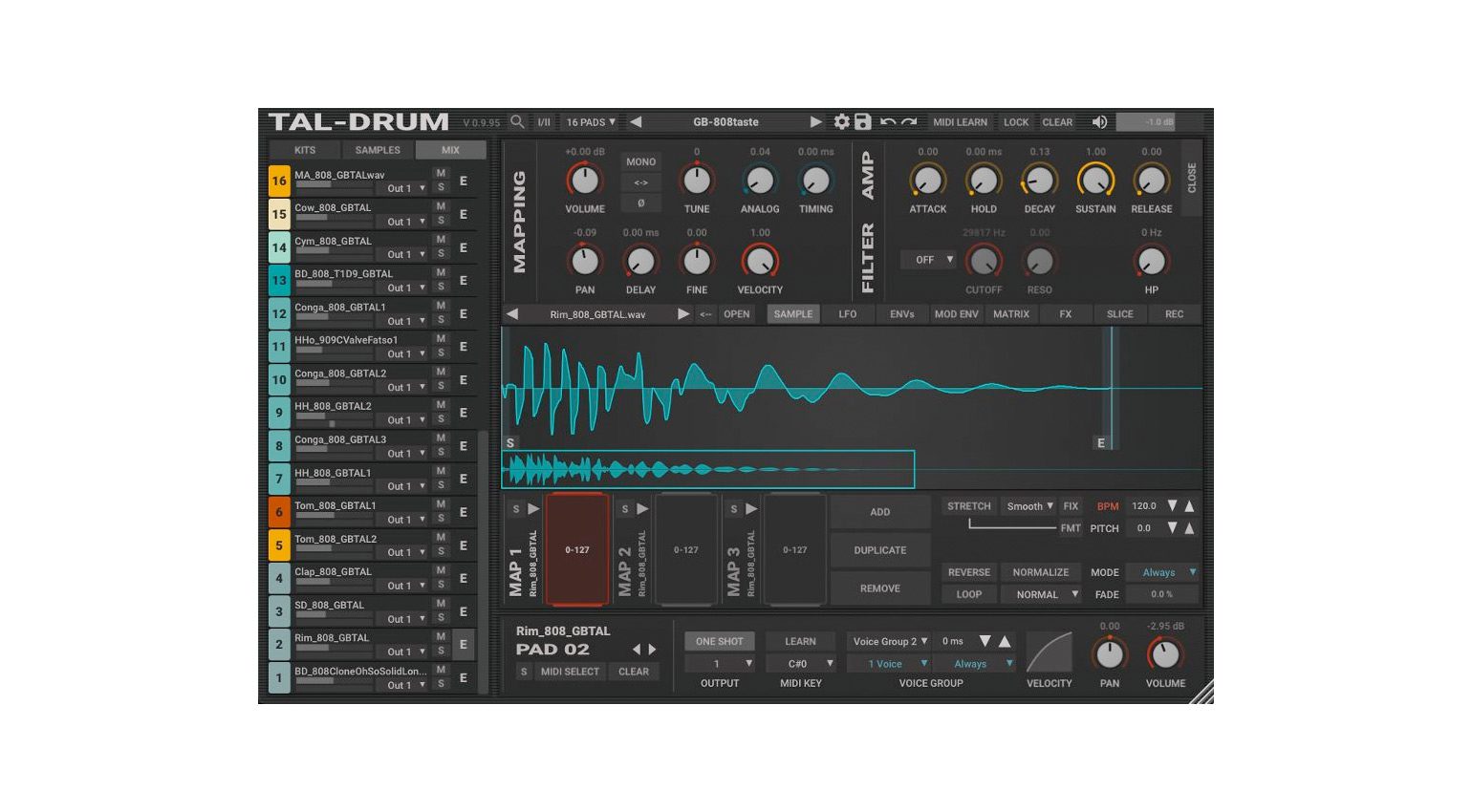Open MODE Always dropdown
This screenshot has width=1472, height=812.
[x=1163, y=572]
